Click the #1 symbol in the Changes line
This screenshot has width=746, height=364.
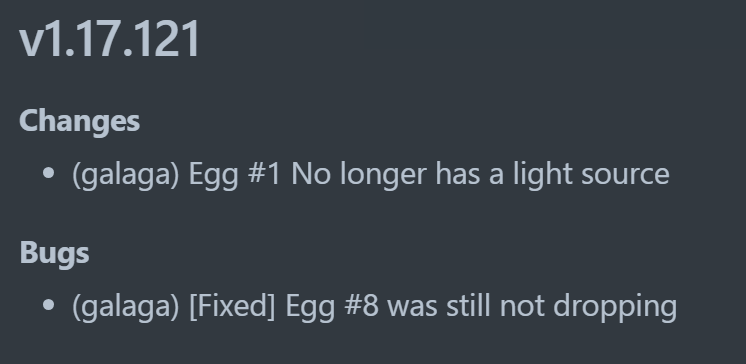[x=264, y=174]
